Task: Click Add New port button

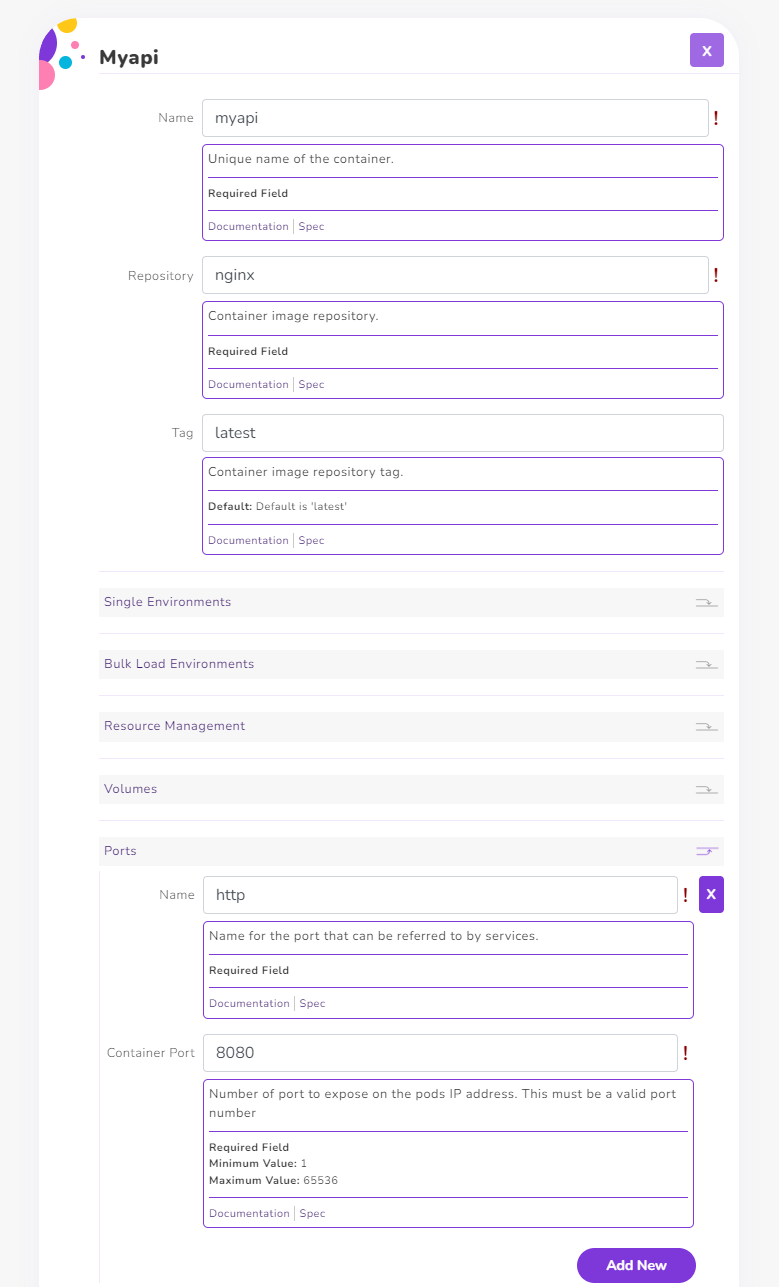Action: point(636,1265)
